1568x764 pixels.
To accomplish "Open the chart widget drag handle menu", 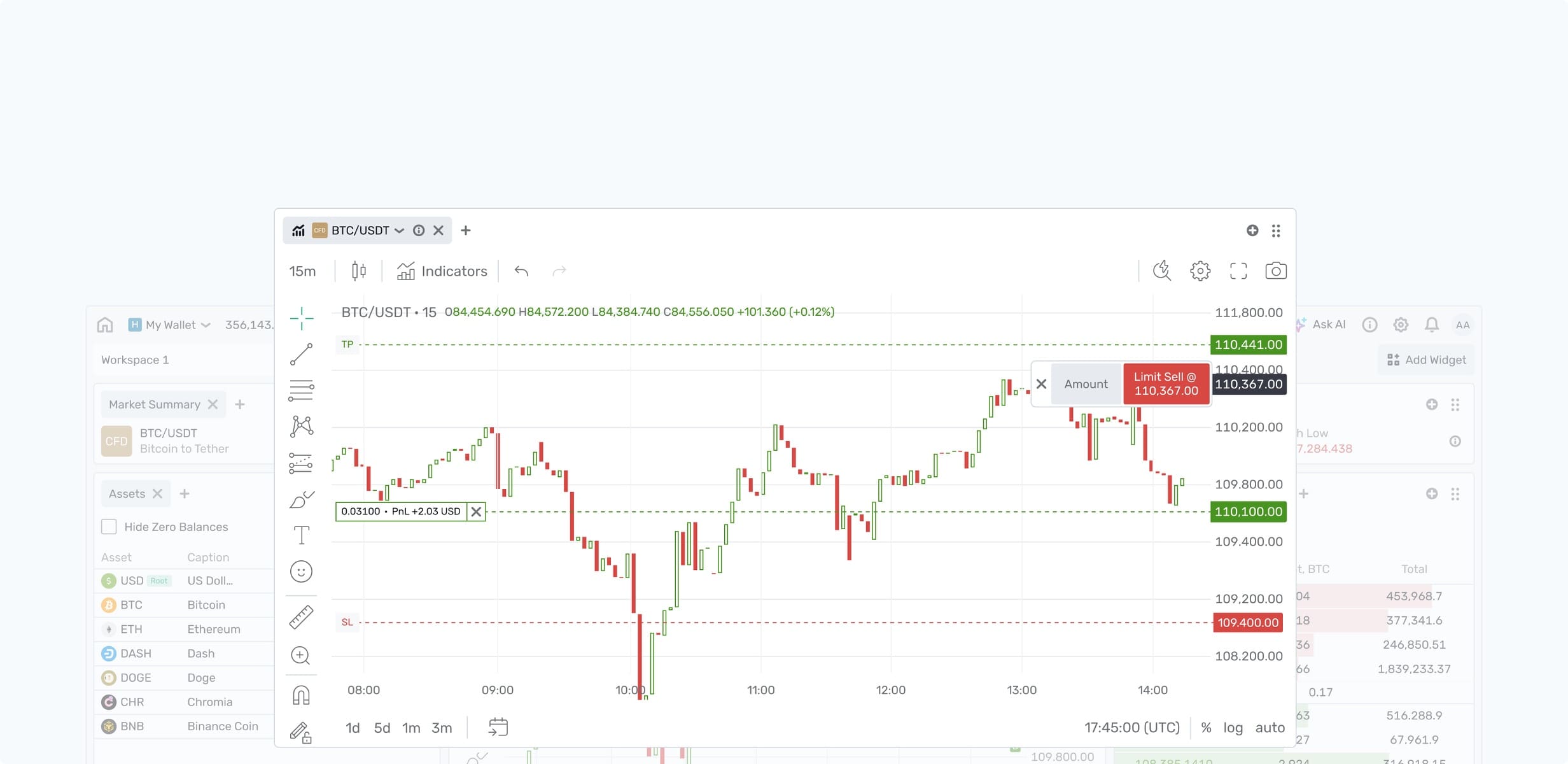I will coord(1276,230).
